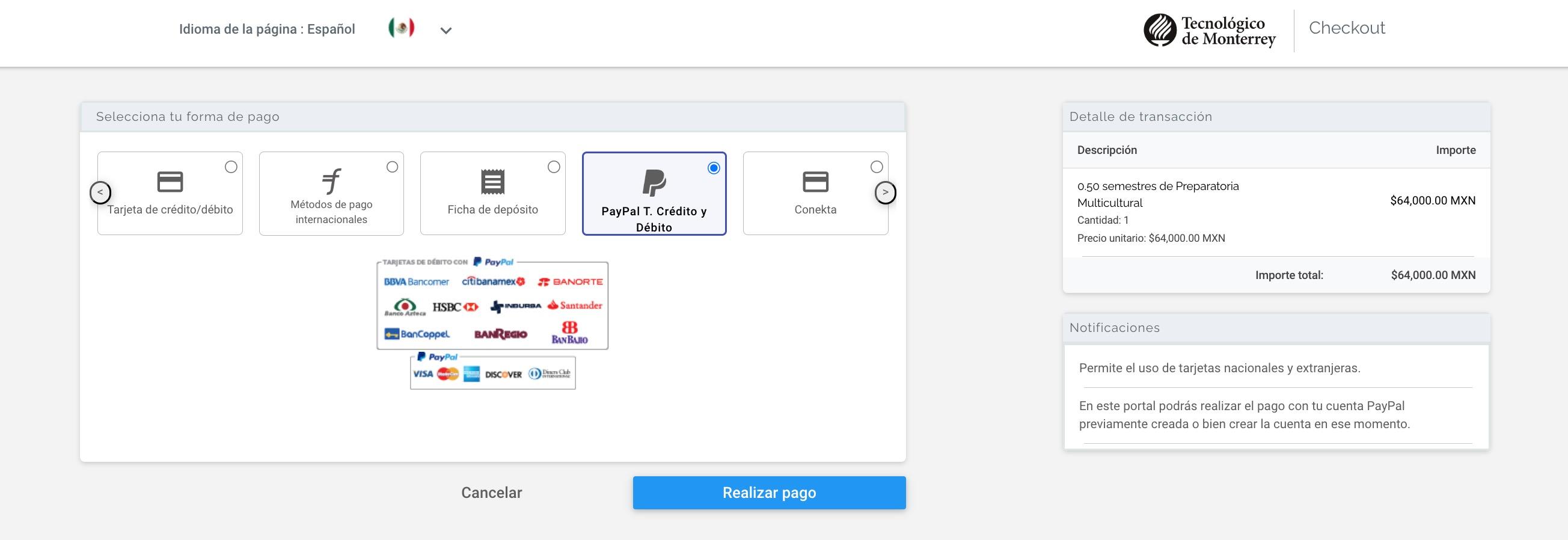Click the Cantidad: 1 line
The width and height of the screenshot is (1568, 540).
click(1103, 220)
